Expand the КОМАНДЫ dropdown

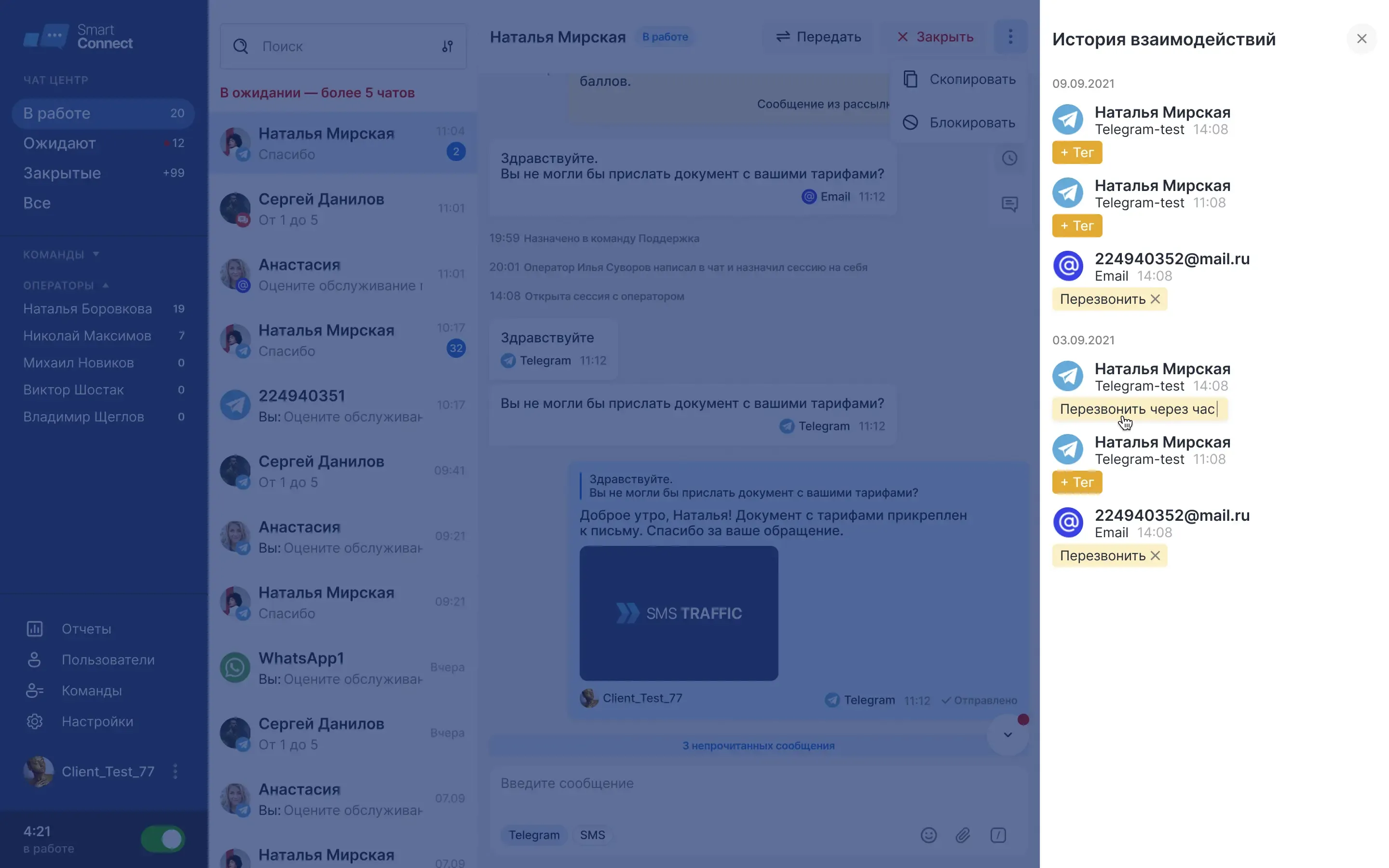(95, 254)
